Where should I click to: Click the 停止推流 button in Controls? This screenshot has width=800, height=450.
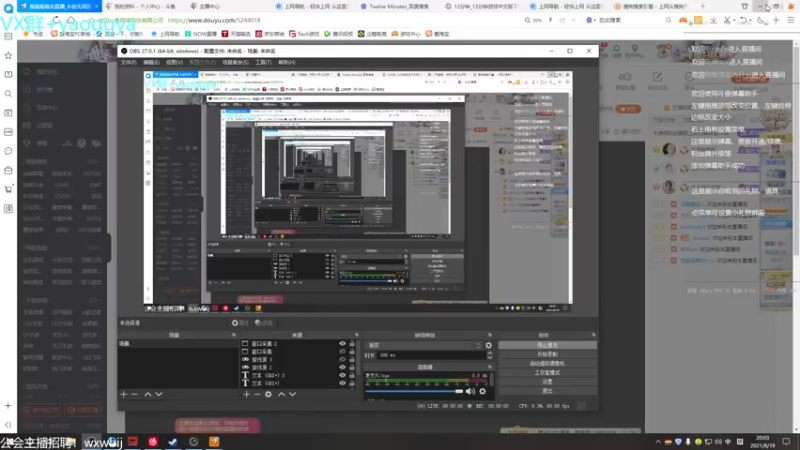coord(547,345)
